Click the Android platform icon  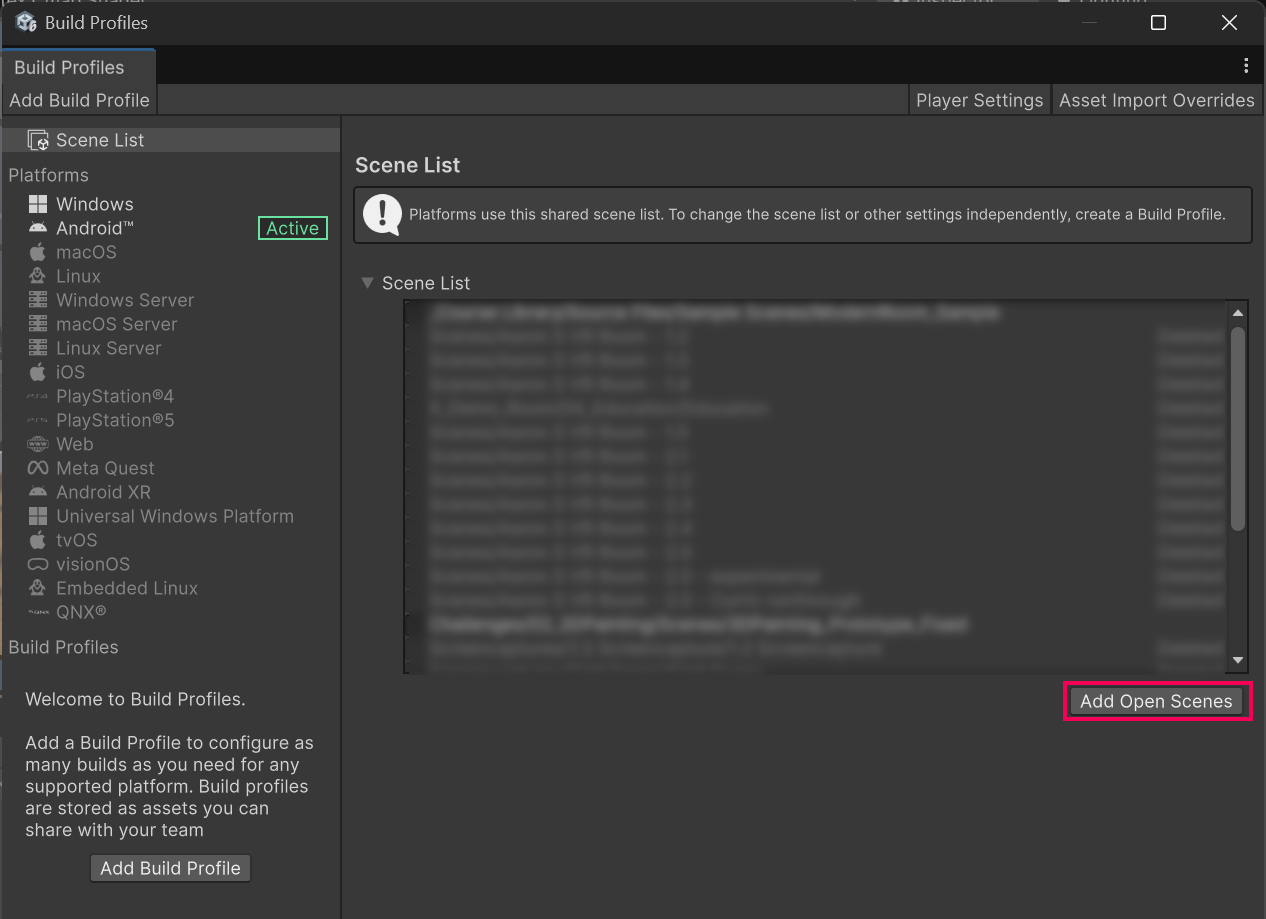(x=38, y=228)
